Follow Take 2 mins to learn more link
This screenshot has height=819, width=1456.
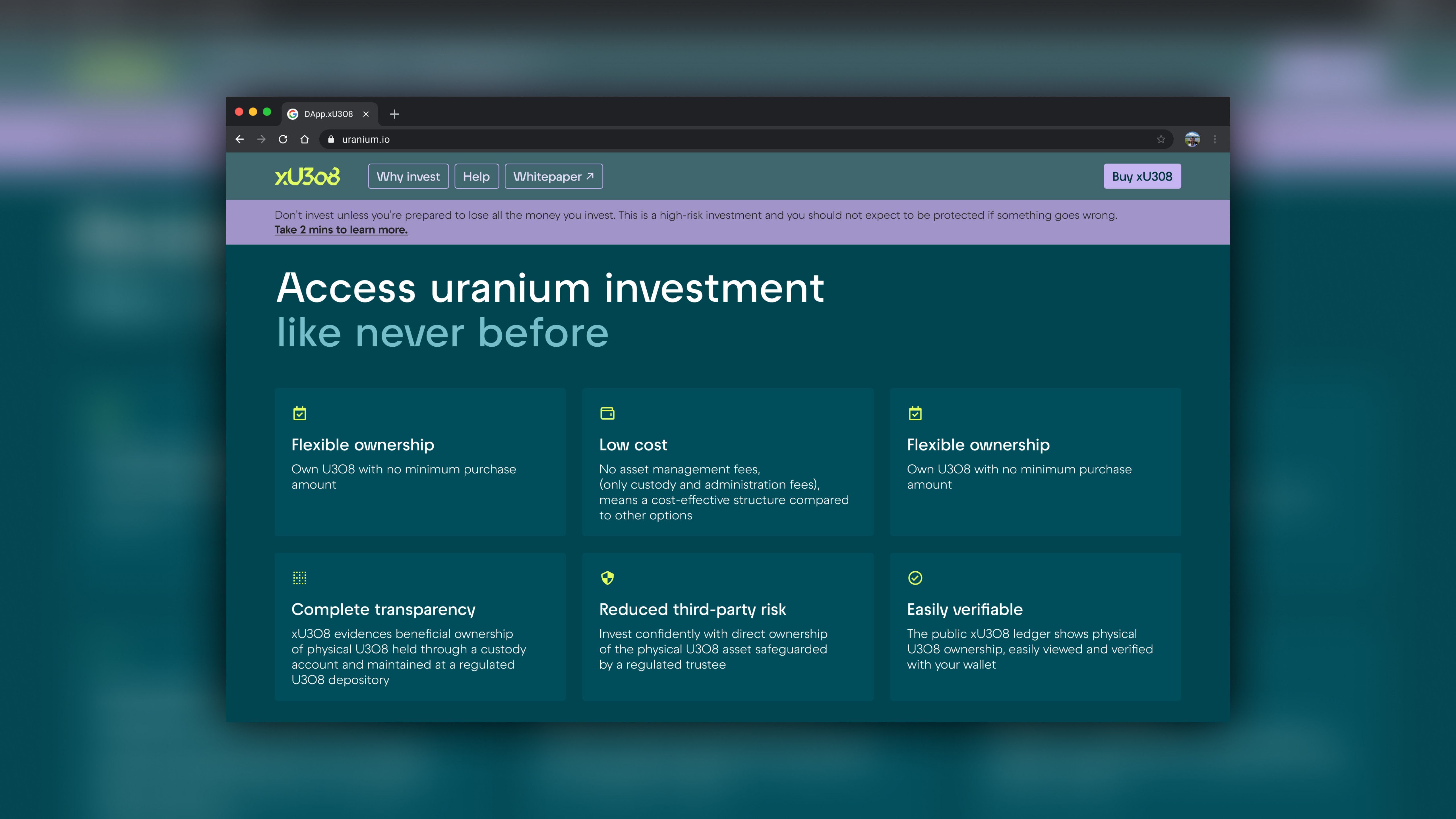point(341,229)
